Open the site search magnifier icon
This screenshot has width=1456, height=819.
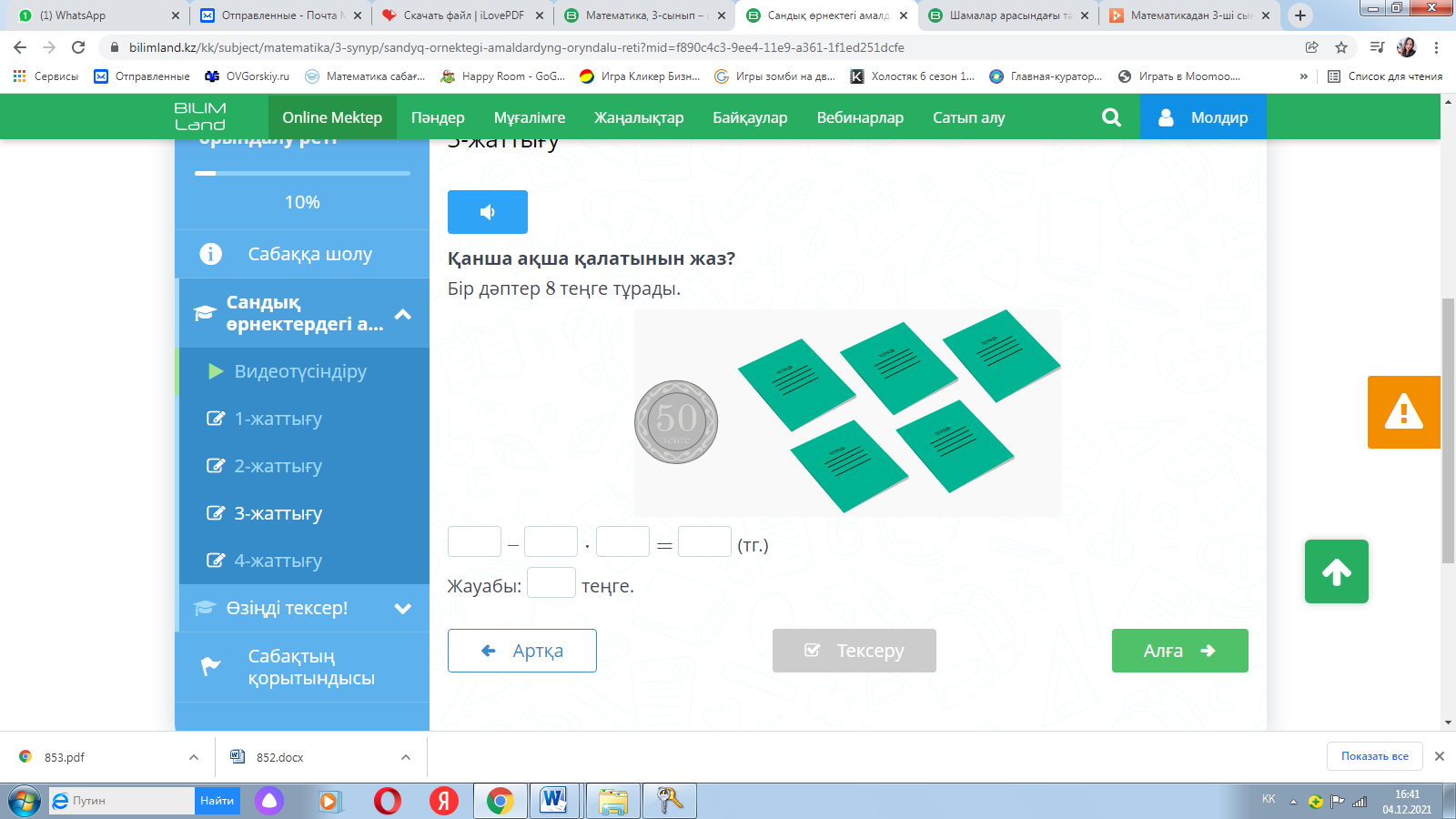1111,117
